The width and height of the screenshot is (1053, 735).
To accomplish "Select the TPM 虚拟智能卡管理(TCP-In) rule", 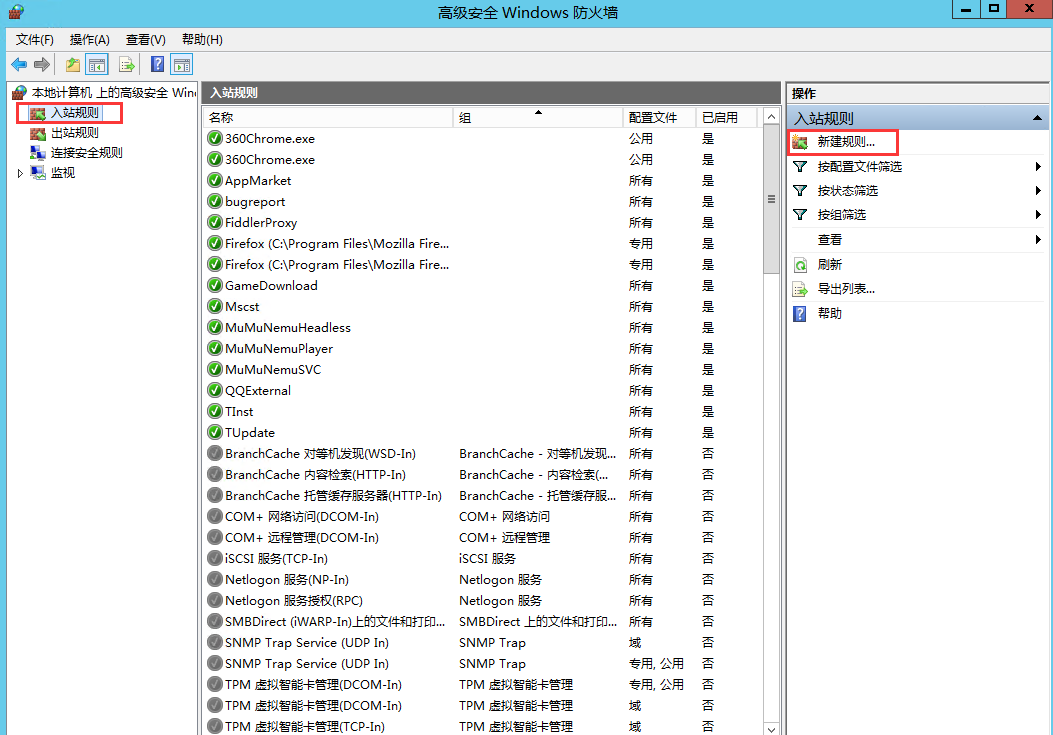I will click(482, 726).
